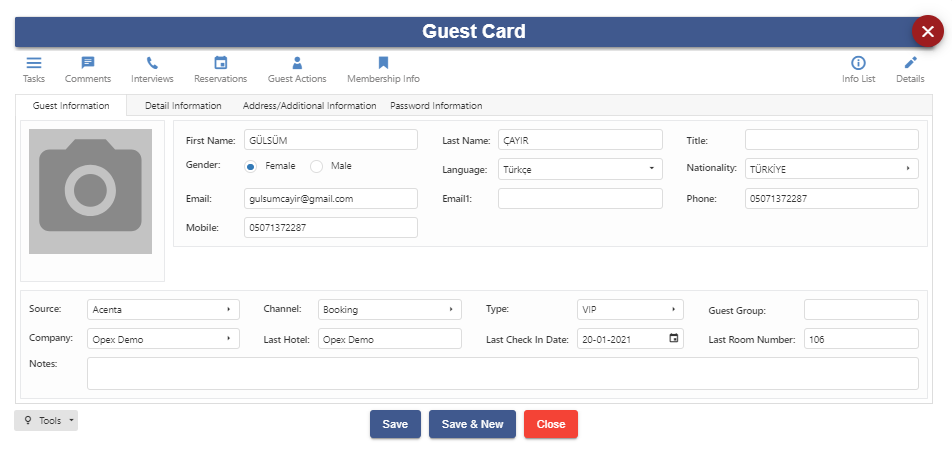This screenshot has width=952, height=467.
Task: Open the Guest Actions person icon
Action: point(297,63)
